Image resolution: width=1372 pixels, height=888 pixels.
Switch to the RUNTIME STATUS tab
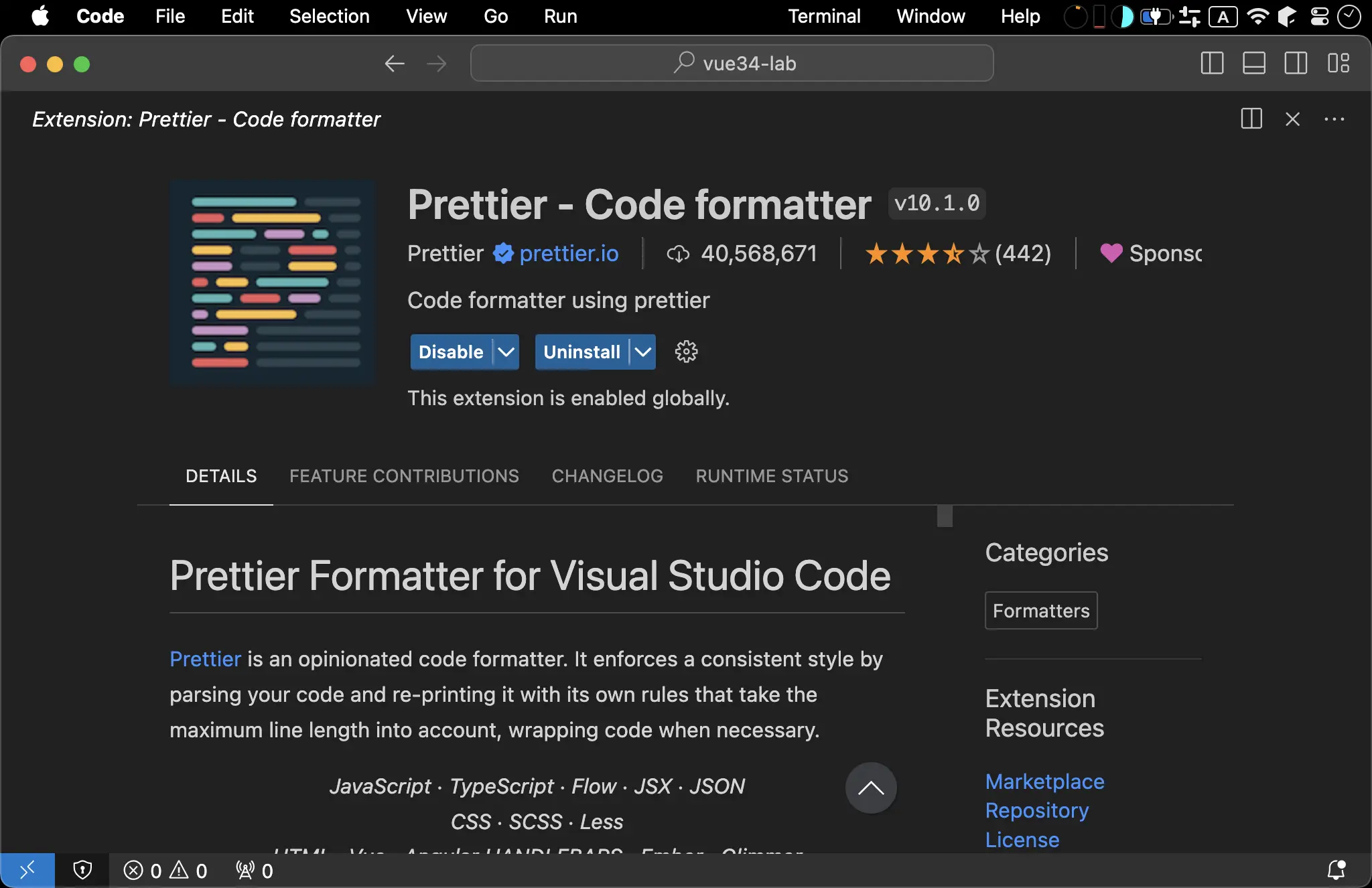(x=772, y=476)
